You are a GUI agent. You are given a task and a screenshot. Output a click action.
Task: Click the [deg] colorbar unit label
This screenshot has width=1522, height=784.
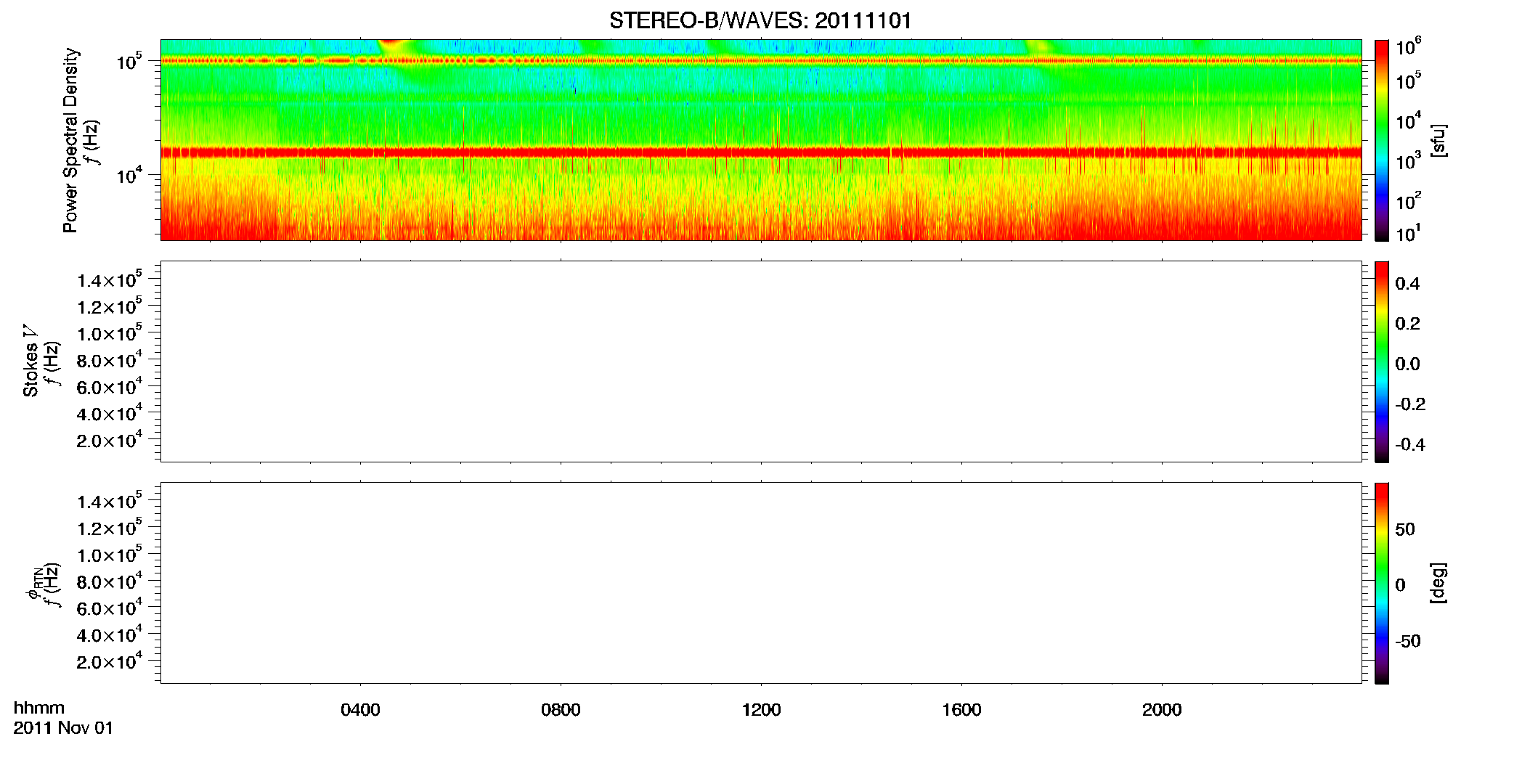(1438, 583)
